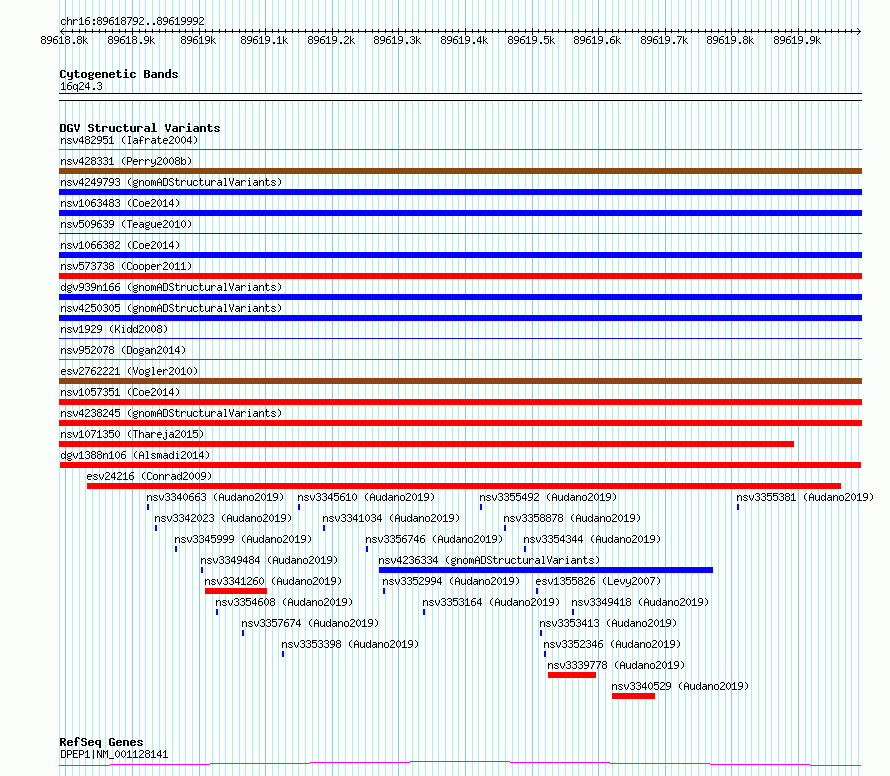Open variant nsv3354608 (Audano2019)
Viewport: 890px width, 776px height.
tap(284, 602)
